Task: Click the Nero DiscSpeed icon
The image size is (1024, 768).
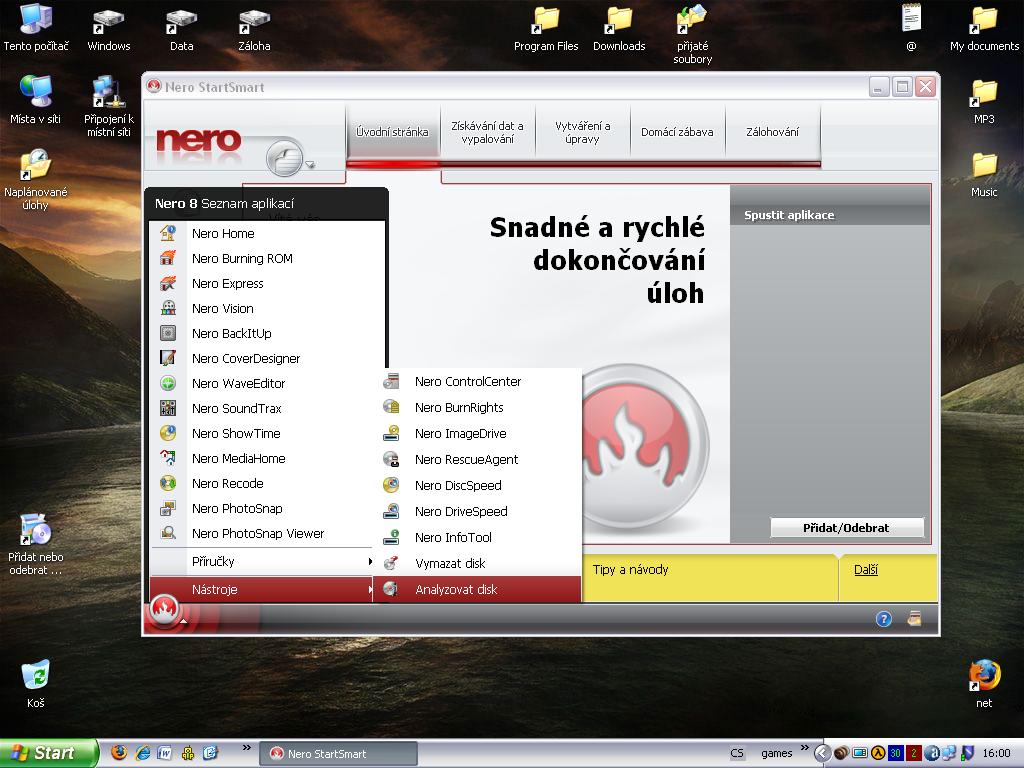Action: click(391, 485)
